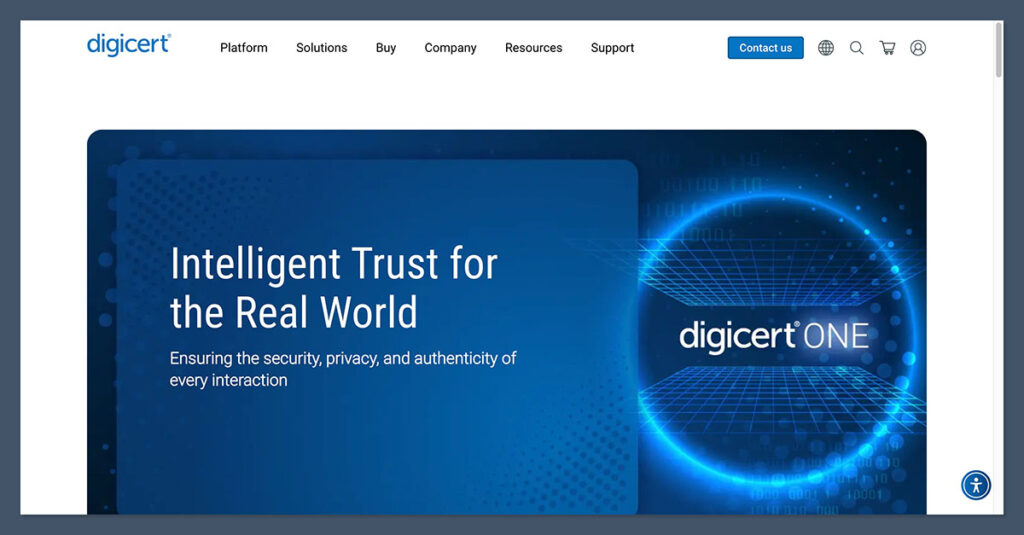Click the page's vertical scrollbar thumb

[x=997, y=50]
